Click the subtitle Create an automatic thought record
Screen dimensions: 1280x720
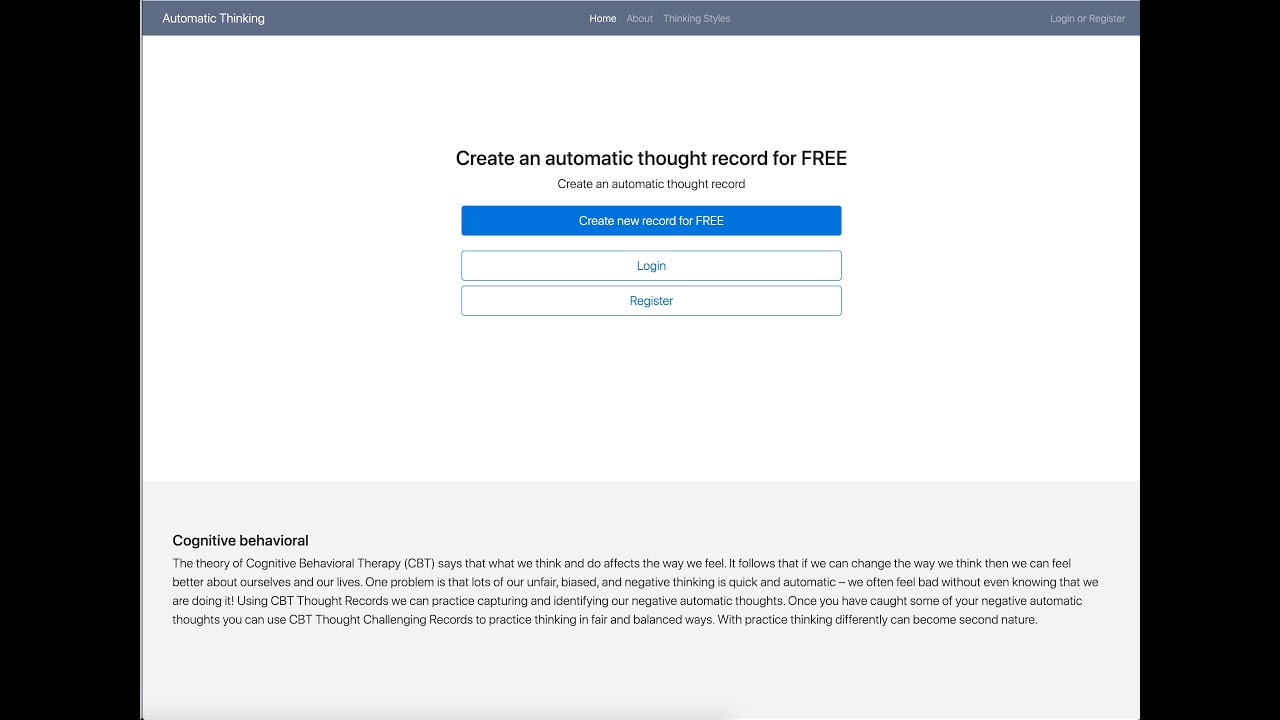click(651, 184)
